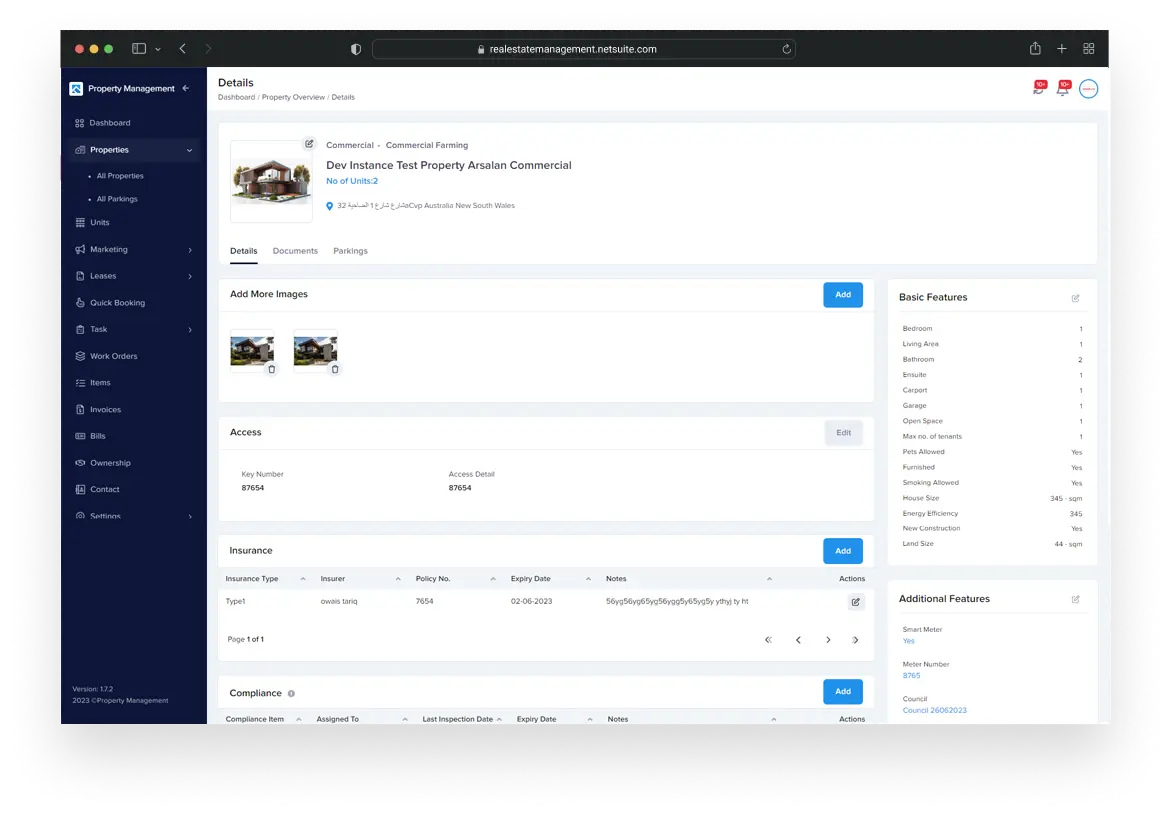Open Leases section icon
Image resolution: width=1171 pixels, height=815 pixels.
coord(80,276)
